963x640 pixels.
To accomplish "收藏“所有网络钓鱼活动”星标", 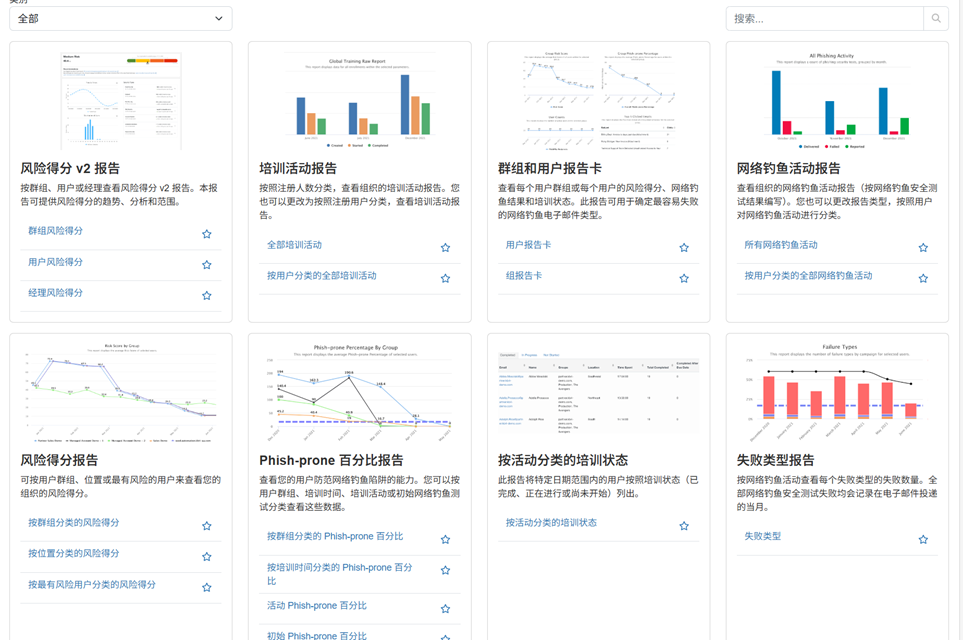I will [923, 248].
